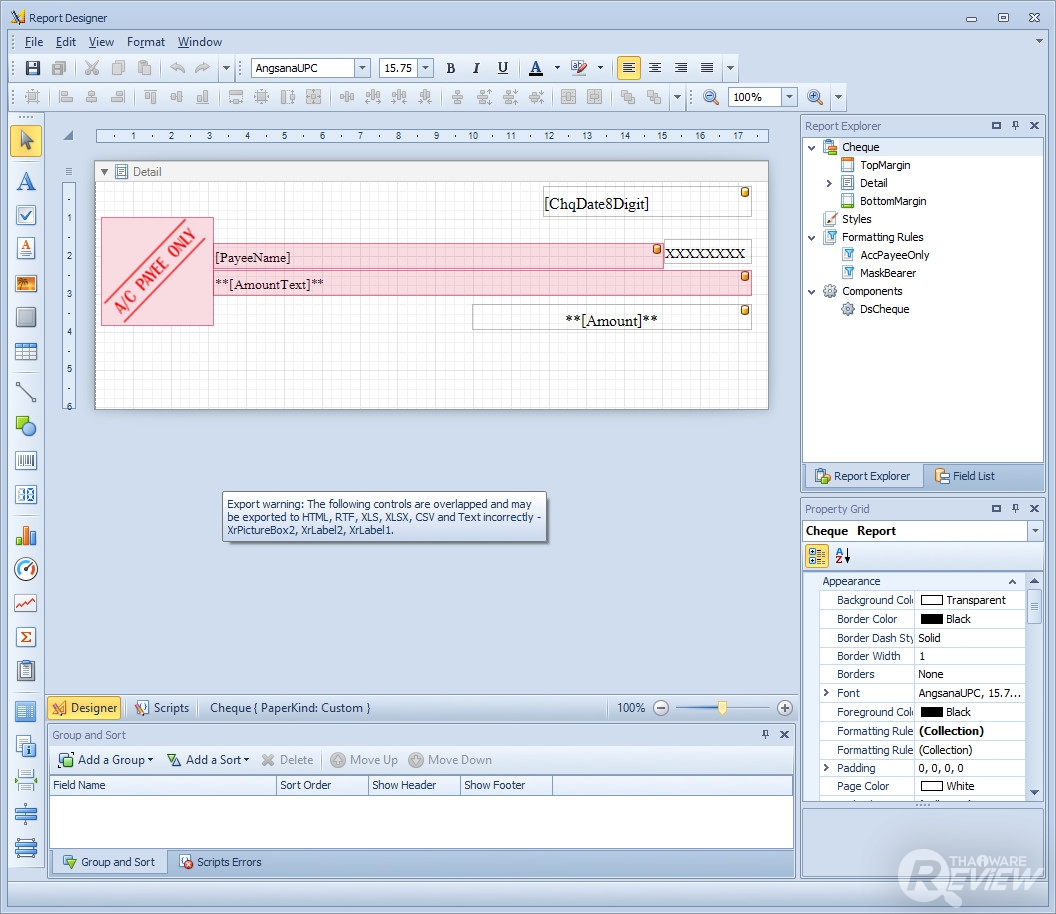Select the Table tool in toolbox
The width and height of the screenshot is (1056, 914).
26,351
